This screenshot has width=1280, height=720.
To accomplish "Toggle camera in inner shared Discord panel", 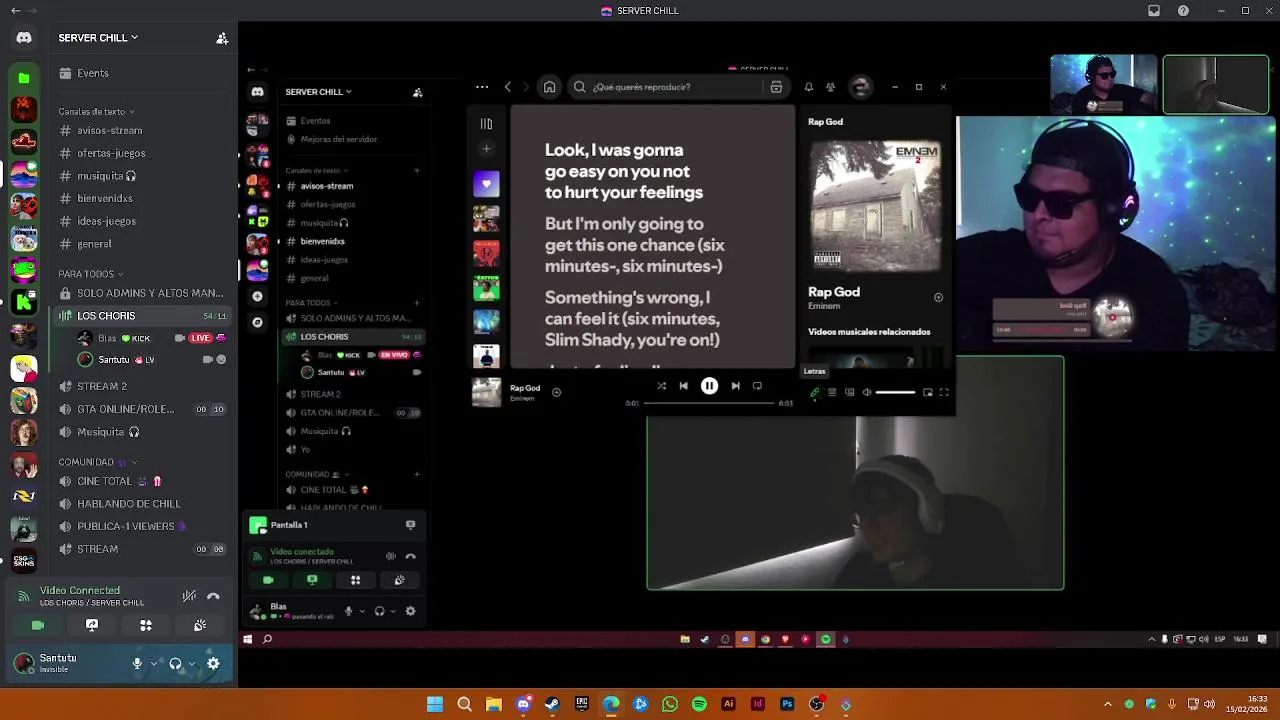I will (268, 580).
